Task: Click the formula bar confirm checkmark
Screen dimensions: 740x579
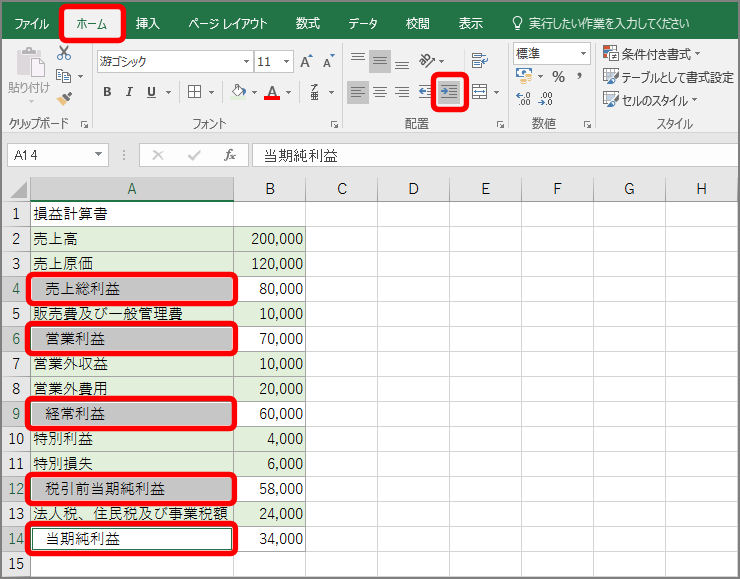Action: [x=194, y=155]
